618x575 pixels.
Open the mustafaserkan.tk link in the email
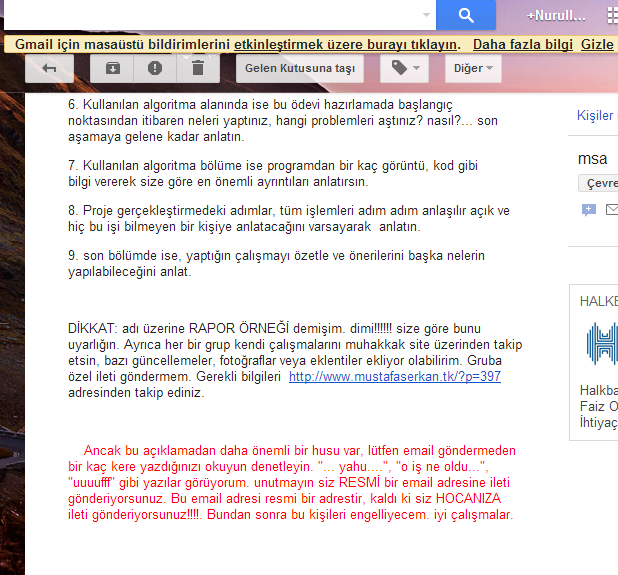coord(395,376)
